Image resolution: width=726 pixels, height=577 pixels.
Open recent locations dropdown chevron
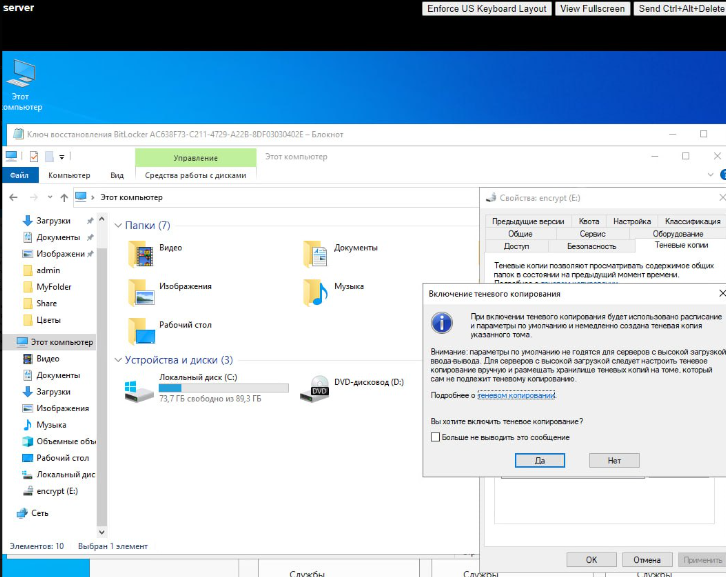pos(50,197)
